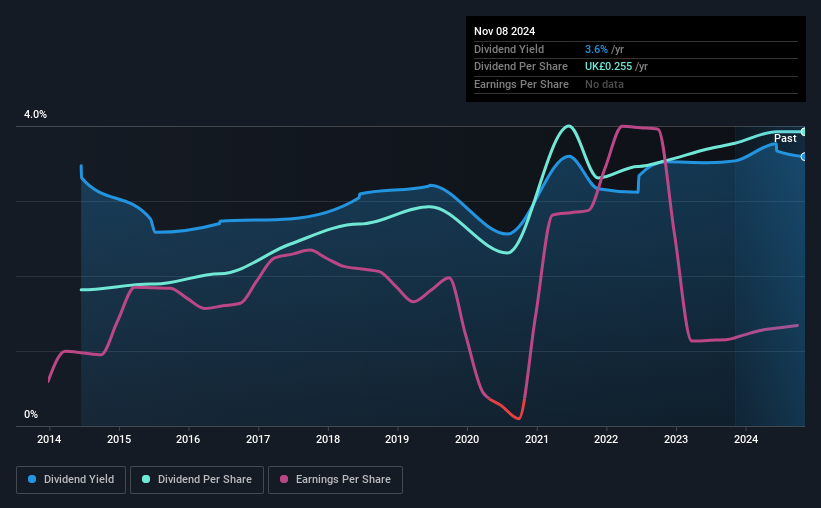Click the Dividend Yield endpoint marker
Image resolution: width=821 pixels, height=508 pixels.
click(x=804, y=157)
